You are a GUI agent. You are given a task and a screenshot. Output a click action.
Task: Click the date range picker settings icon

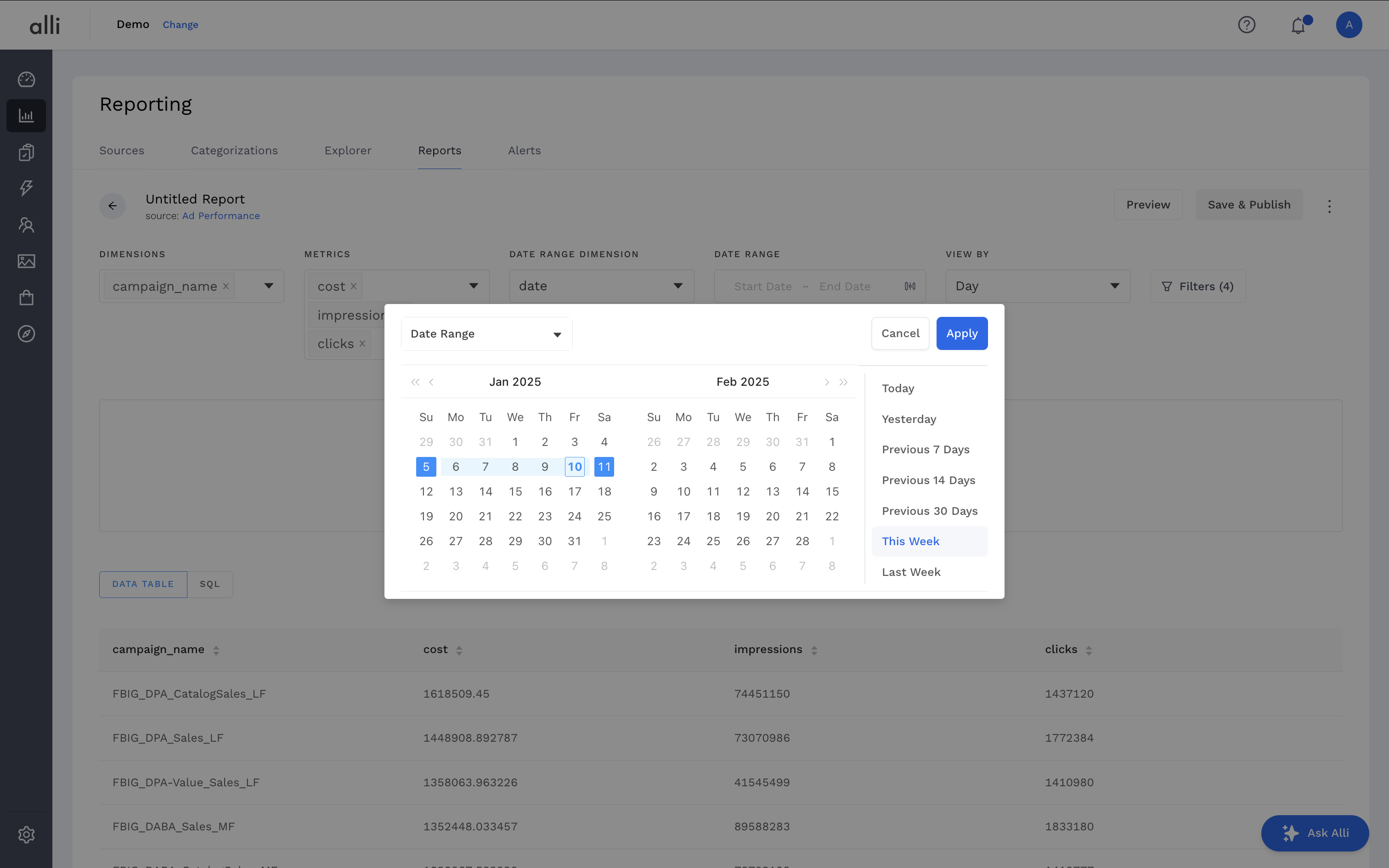pyautogui.click(x=910, y=286)
